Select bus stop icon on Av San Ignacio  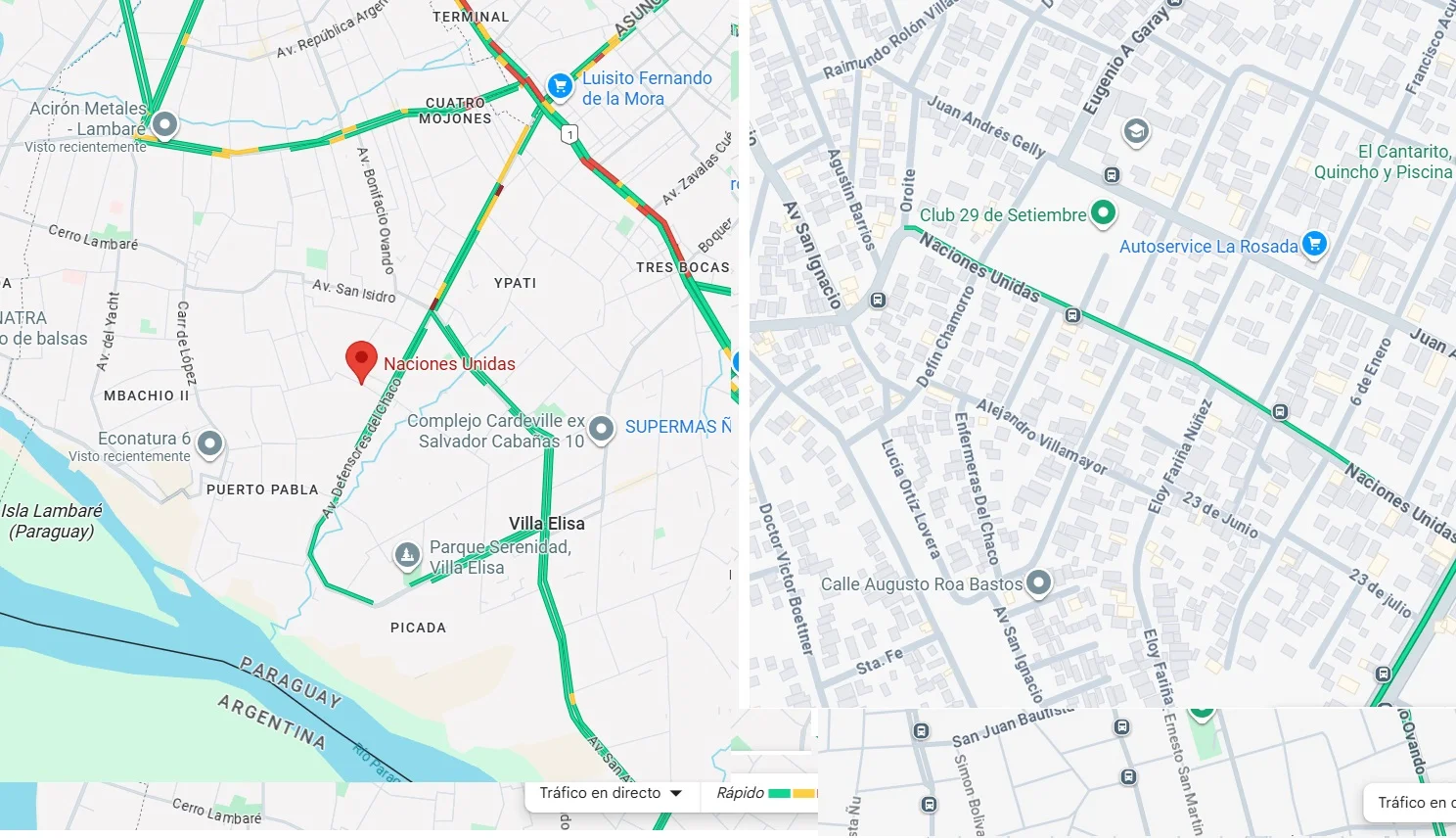click(879, 301)
